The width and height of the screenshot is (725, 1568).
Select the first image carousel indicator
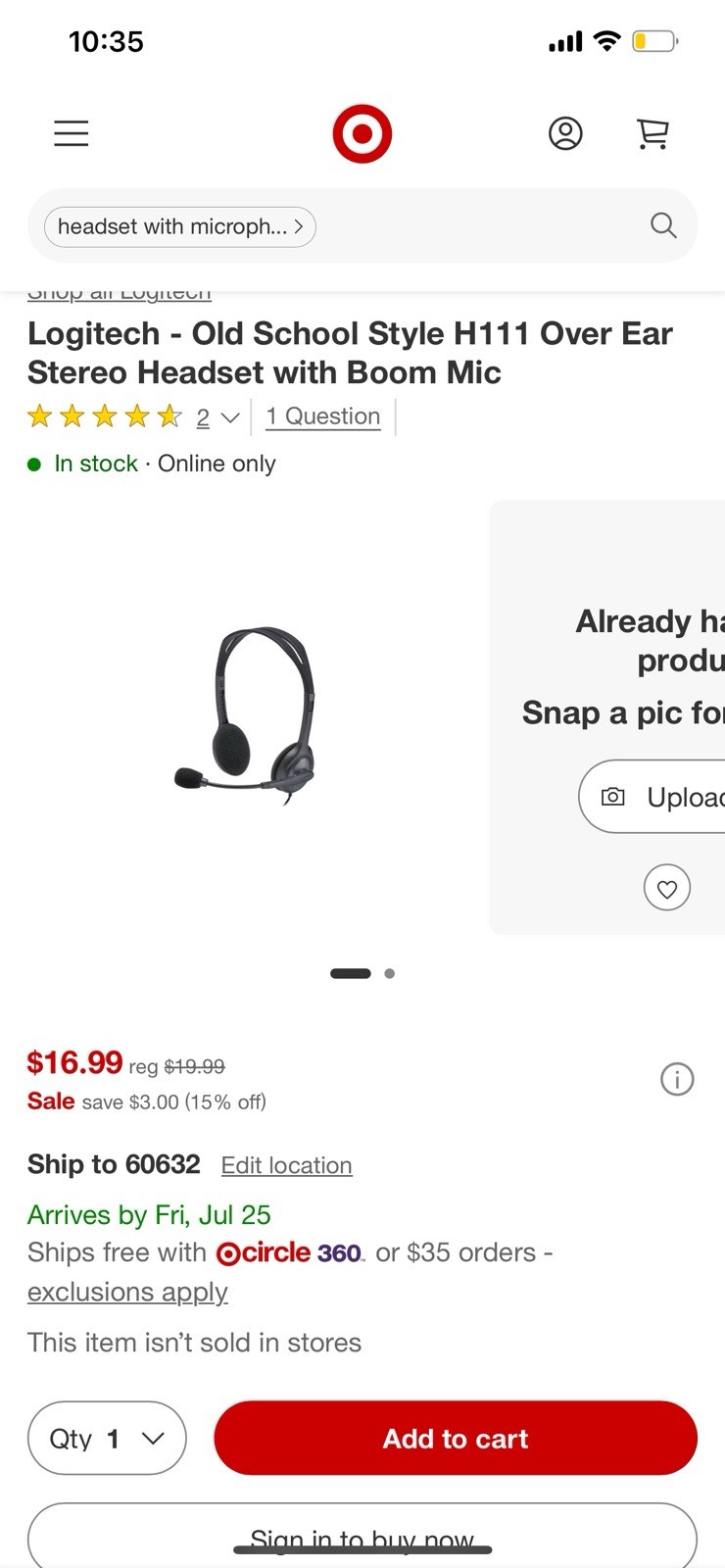[351, 973]
